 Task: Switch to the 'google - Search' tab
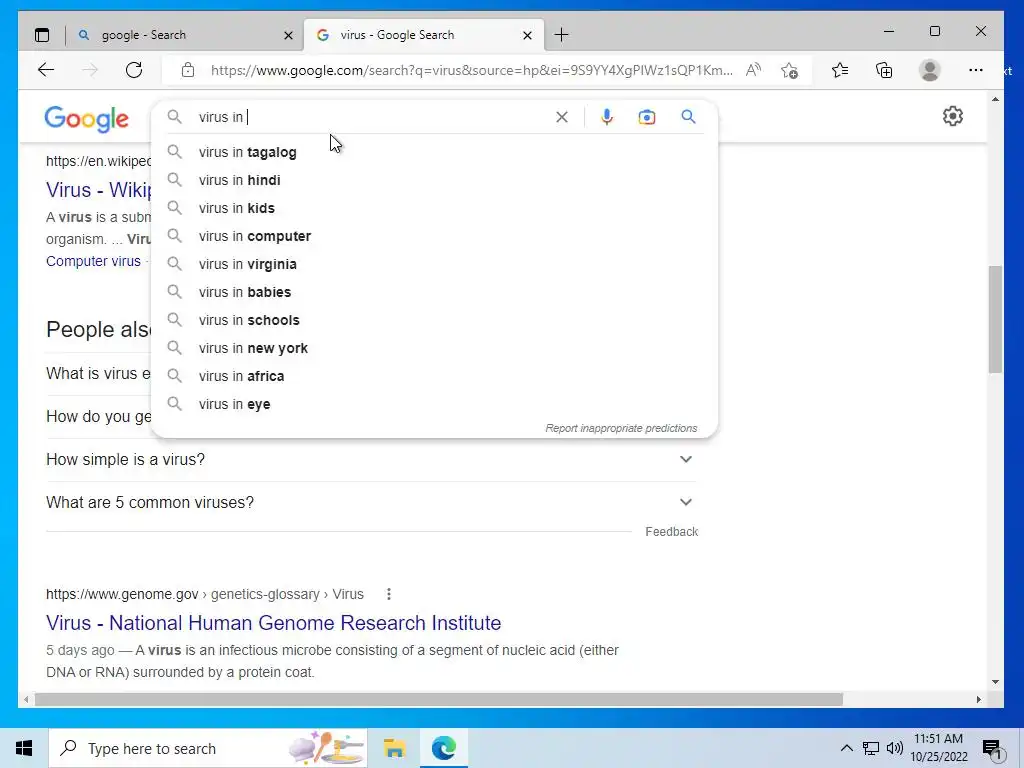(185, 35)
